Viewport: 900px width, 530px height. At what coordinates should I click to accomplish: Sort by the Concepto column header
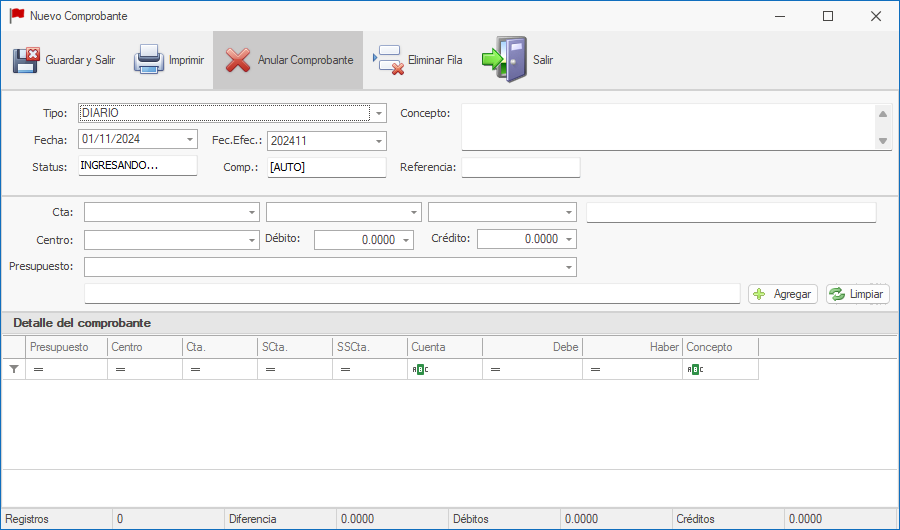pos(721,347)
